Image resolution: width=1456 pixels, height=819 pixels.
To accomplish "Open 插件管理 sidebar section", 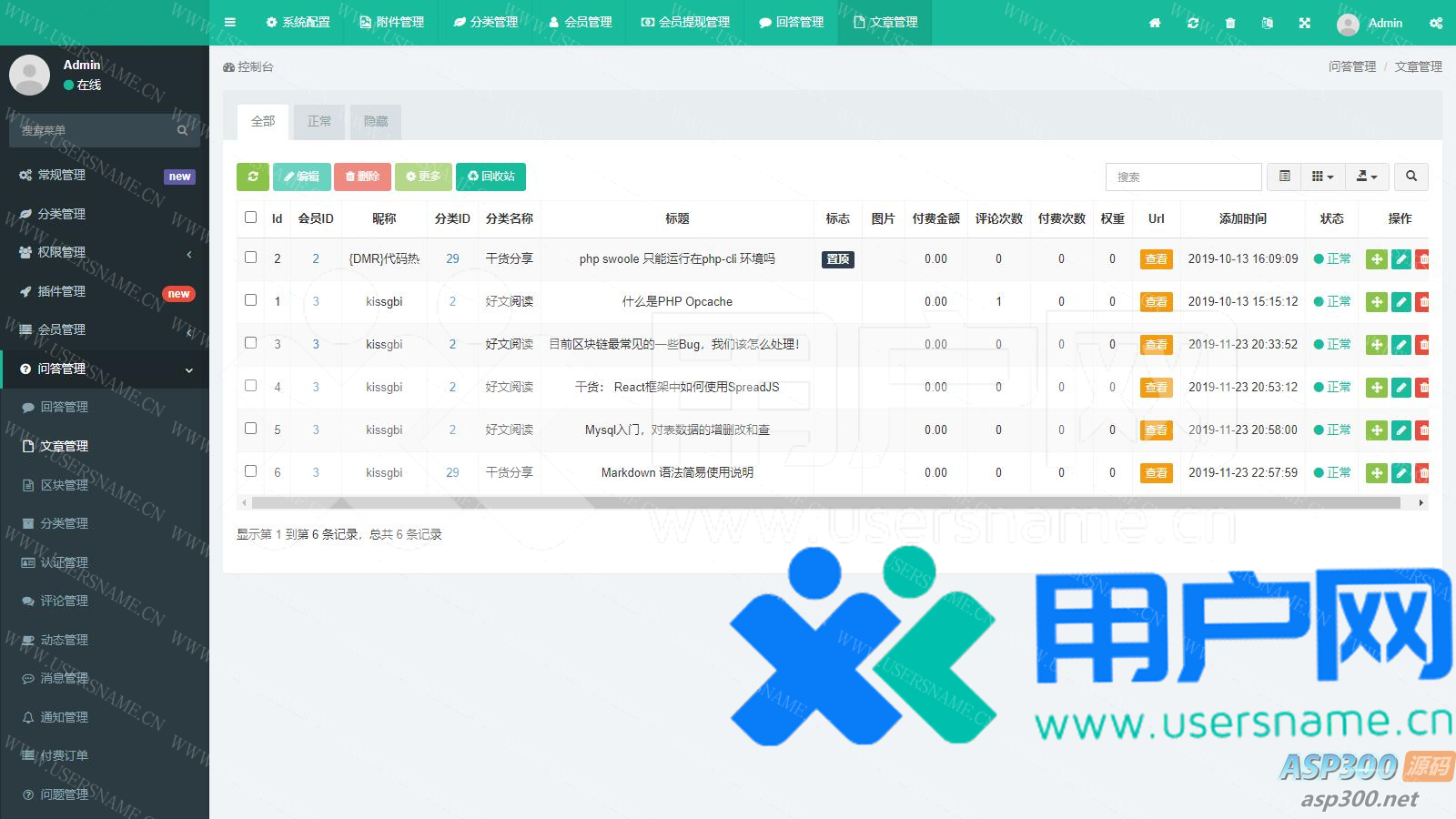I will [x=105, y=291].
